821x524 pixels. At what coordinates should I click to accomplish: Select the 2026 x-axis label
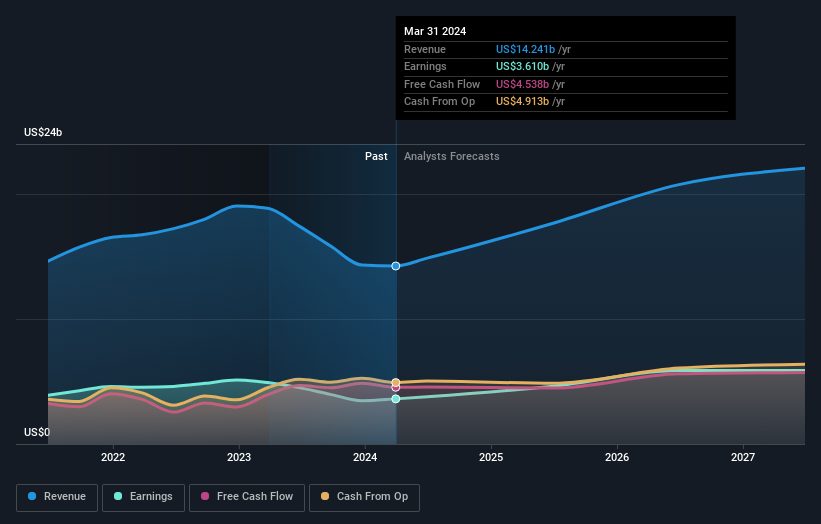(x=617, y=457)
